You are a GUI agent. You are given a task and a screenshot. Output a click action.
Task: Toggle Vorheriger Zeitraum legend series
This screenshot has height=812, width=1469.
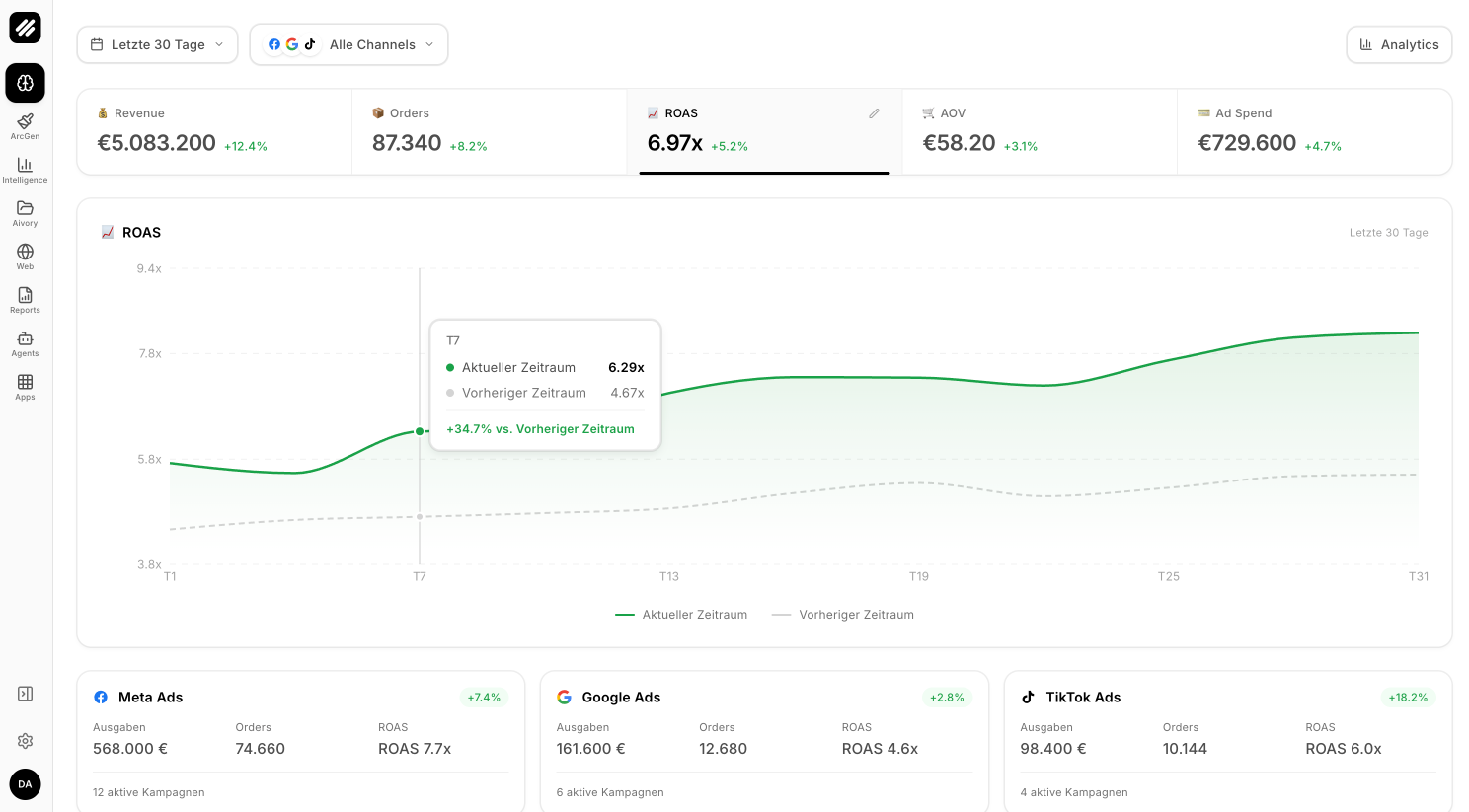843,615
